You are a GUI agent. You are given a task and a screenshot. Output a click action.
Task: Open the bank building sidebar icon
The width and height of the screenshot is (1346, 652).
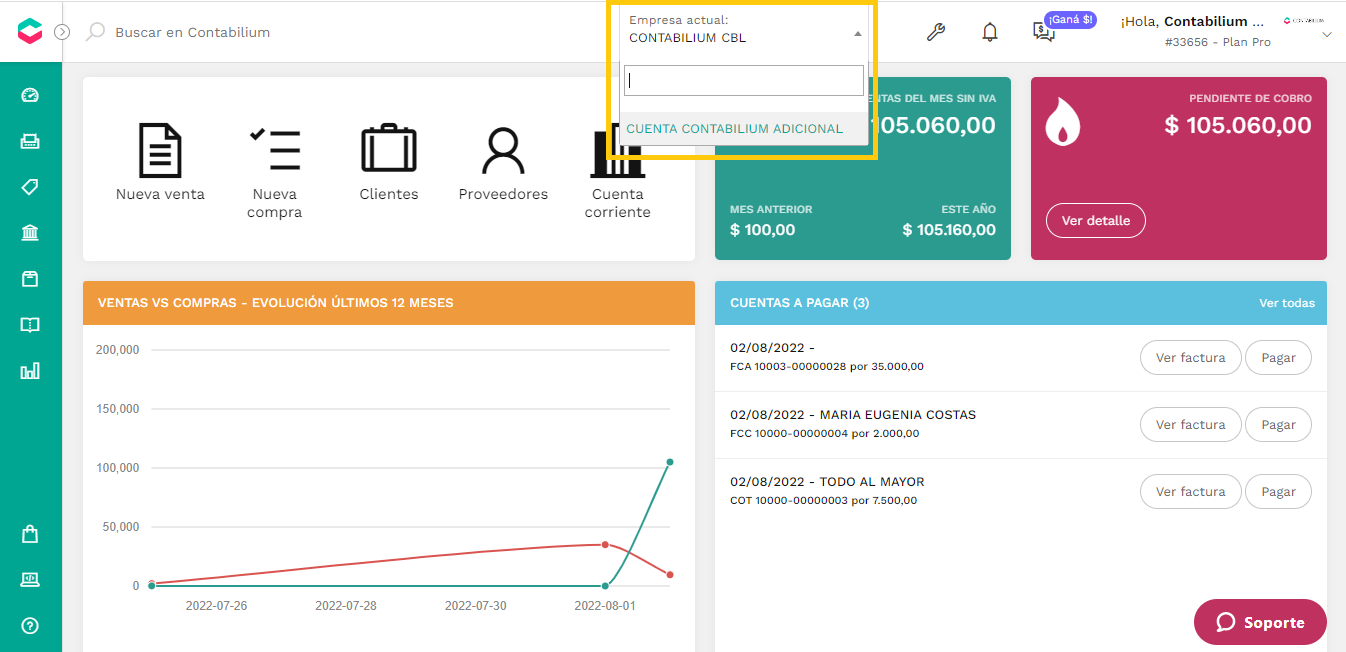[x=30, y=233]
